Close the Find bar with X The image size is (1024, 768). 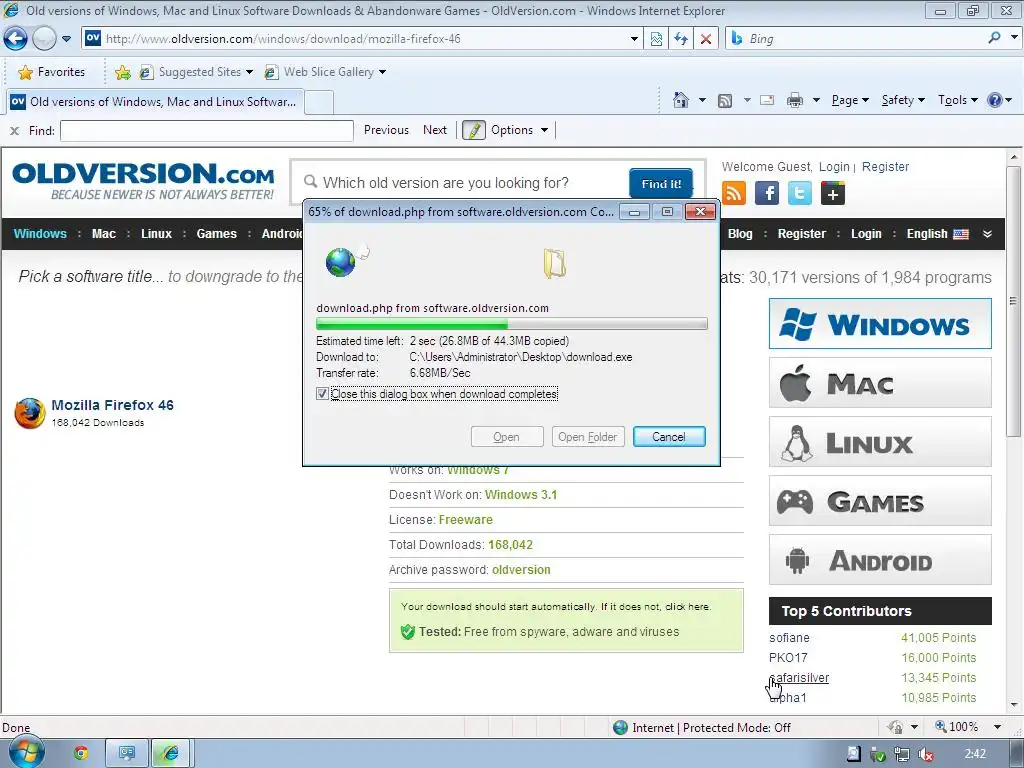[x=14, y=131]
